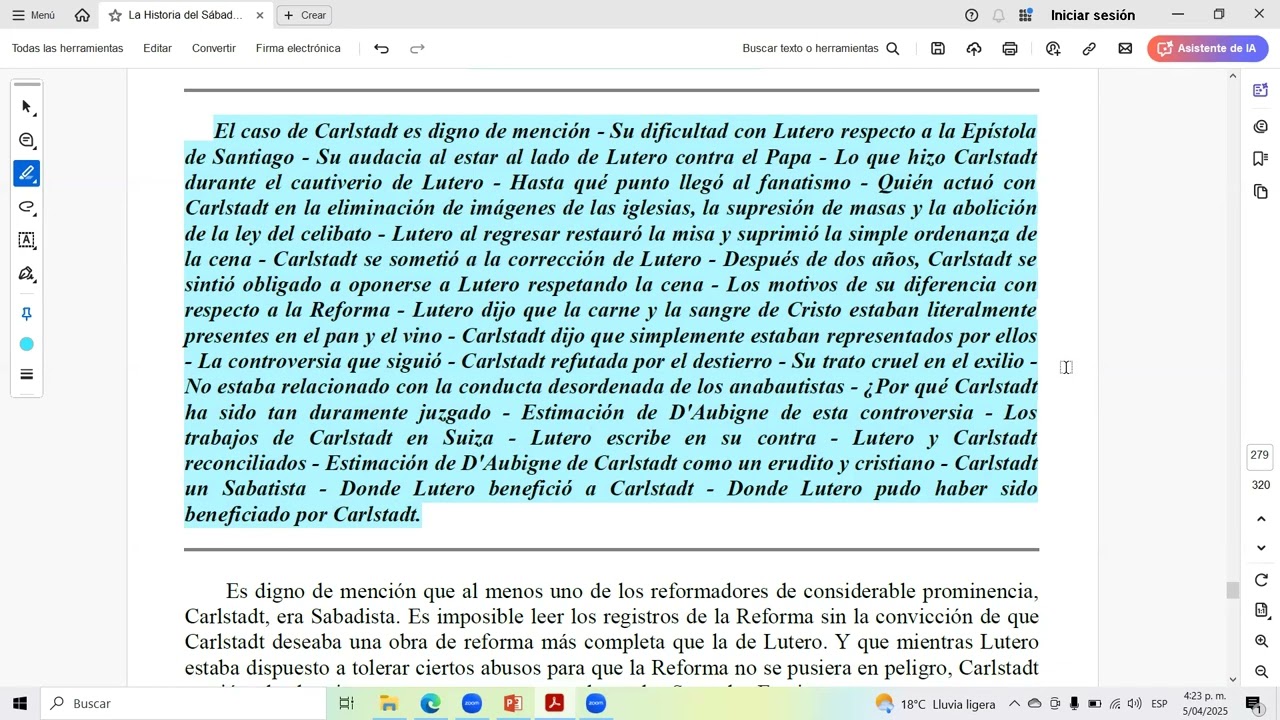Zoom out of the document
This screenshot has width=1280, height=720.
[1261, 672]
